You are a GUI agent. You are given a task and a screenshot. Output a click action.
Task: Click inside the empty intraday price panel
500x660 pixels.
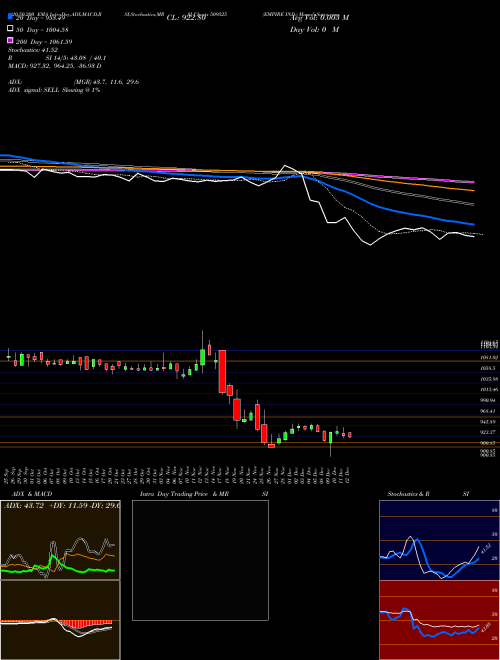pyautogui.click(x=200, y=560)
